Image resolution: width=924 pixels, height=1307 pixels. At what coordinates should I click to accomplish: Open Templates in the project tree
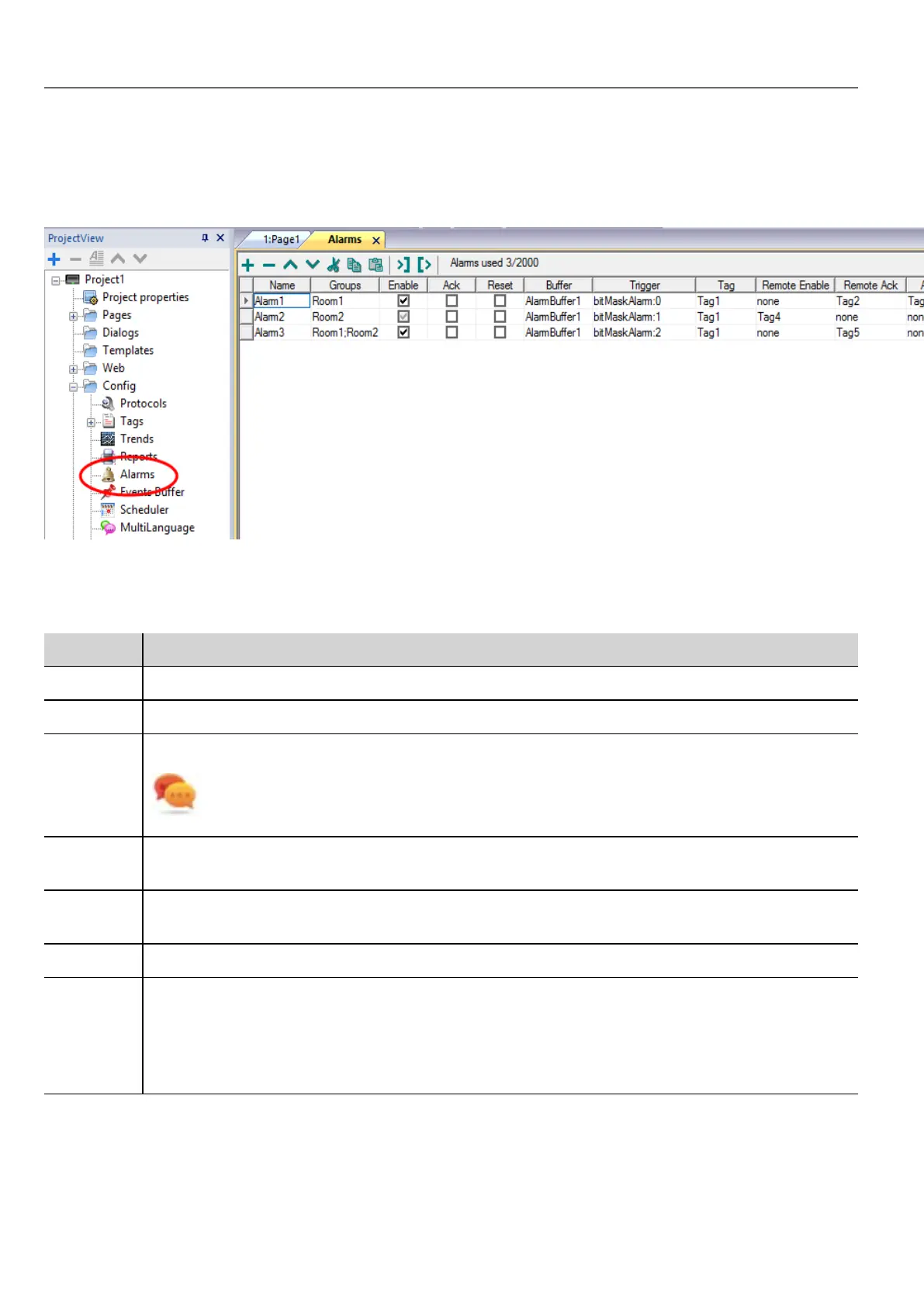coord(128,351)
